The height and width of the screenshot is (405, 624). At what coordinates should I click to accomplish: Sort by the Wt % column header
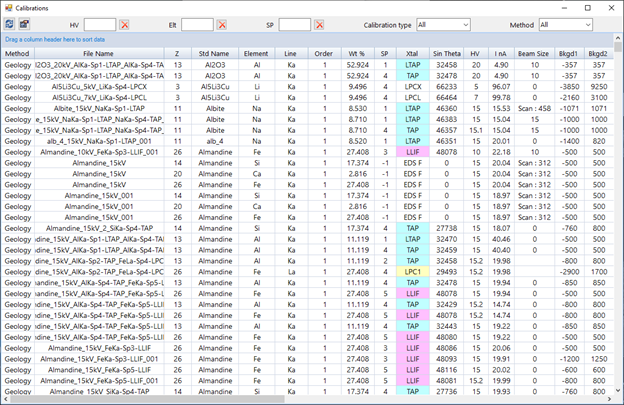(x=357, y=53)
